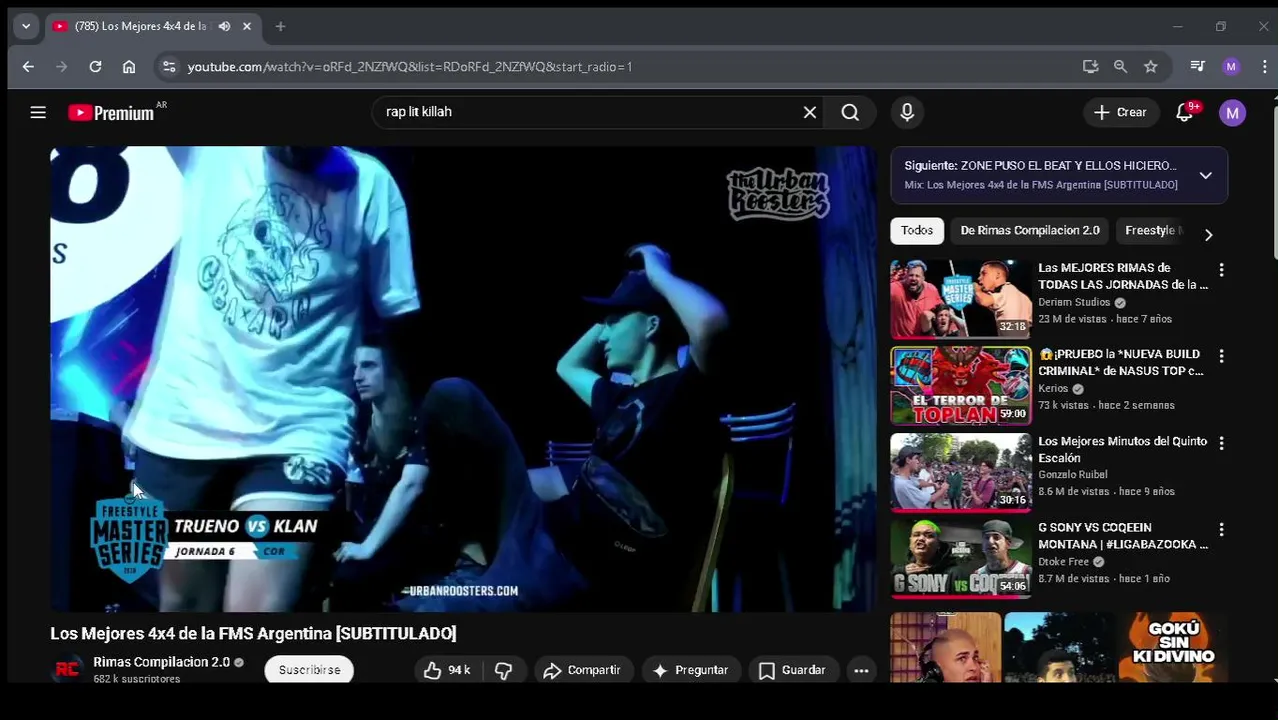Open the account avatar menu on YouTube
The image size is (1278, 720).
point(1232,113)
